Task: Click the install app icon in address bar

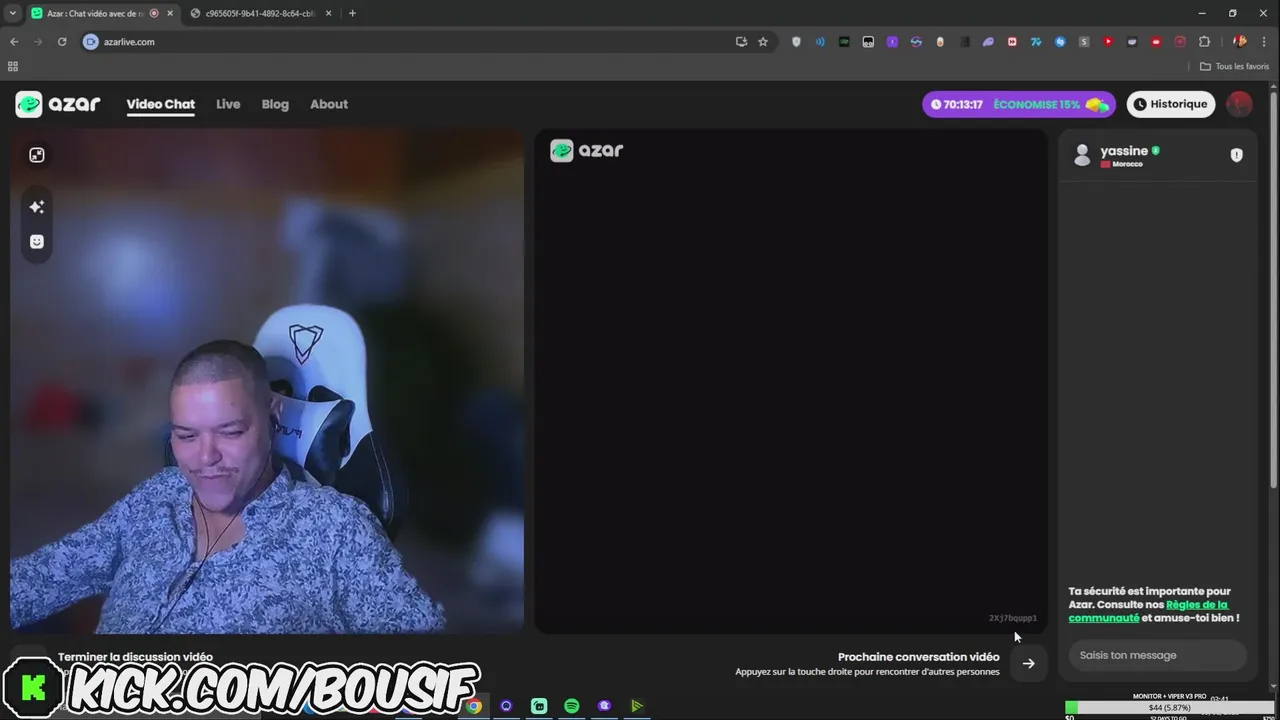Action: pyautogui.click(x=741, y=42)
